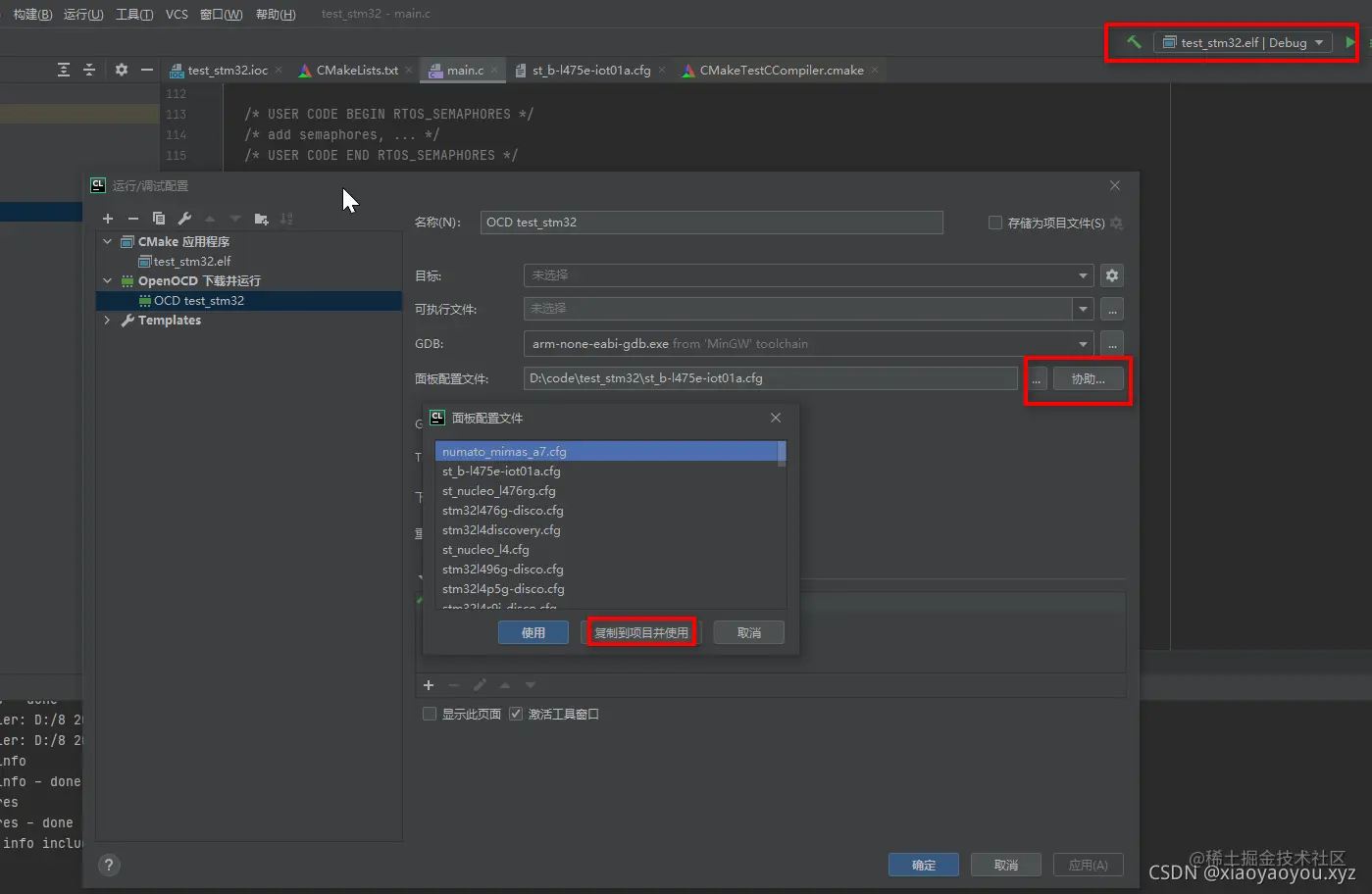Image resolution: width=1372 pixels, height=894 pixels.
Task: Click remove minus icon in before-launch toolbar
Action: 454,685
